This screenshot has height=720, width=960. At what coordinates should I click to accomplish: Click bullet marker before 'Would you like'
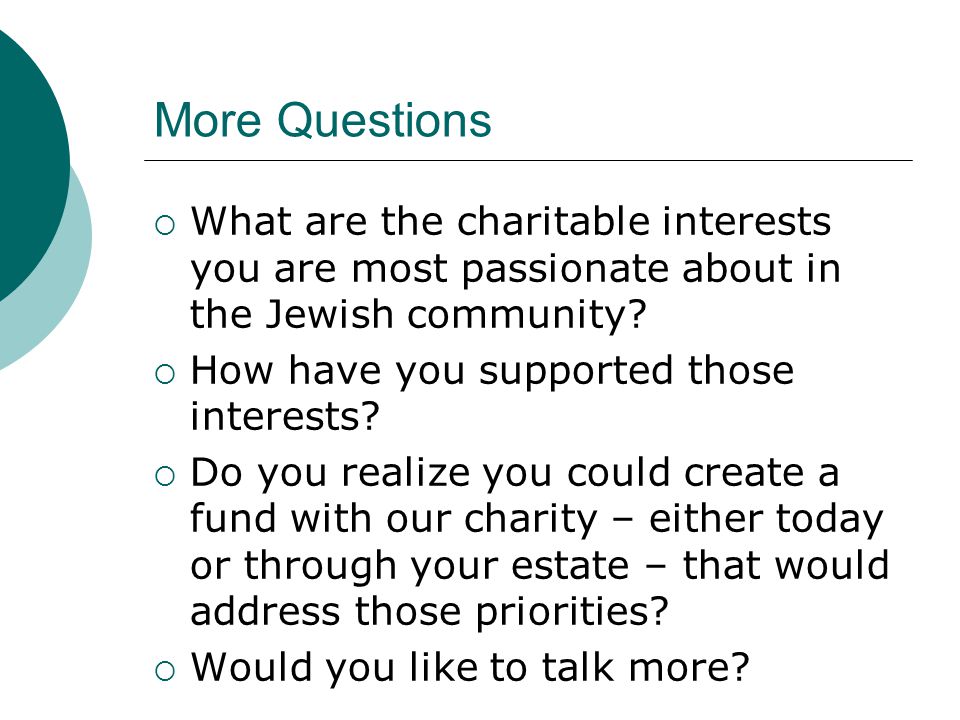click(x=165, y=670)
